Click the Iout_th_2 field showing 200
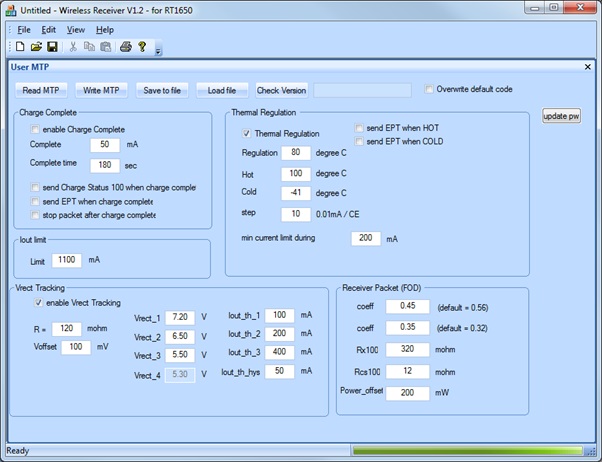The height and width of the screenshot is (462, 602). click(280, 334)
